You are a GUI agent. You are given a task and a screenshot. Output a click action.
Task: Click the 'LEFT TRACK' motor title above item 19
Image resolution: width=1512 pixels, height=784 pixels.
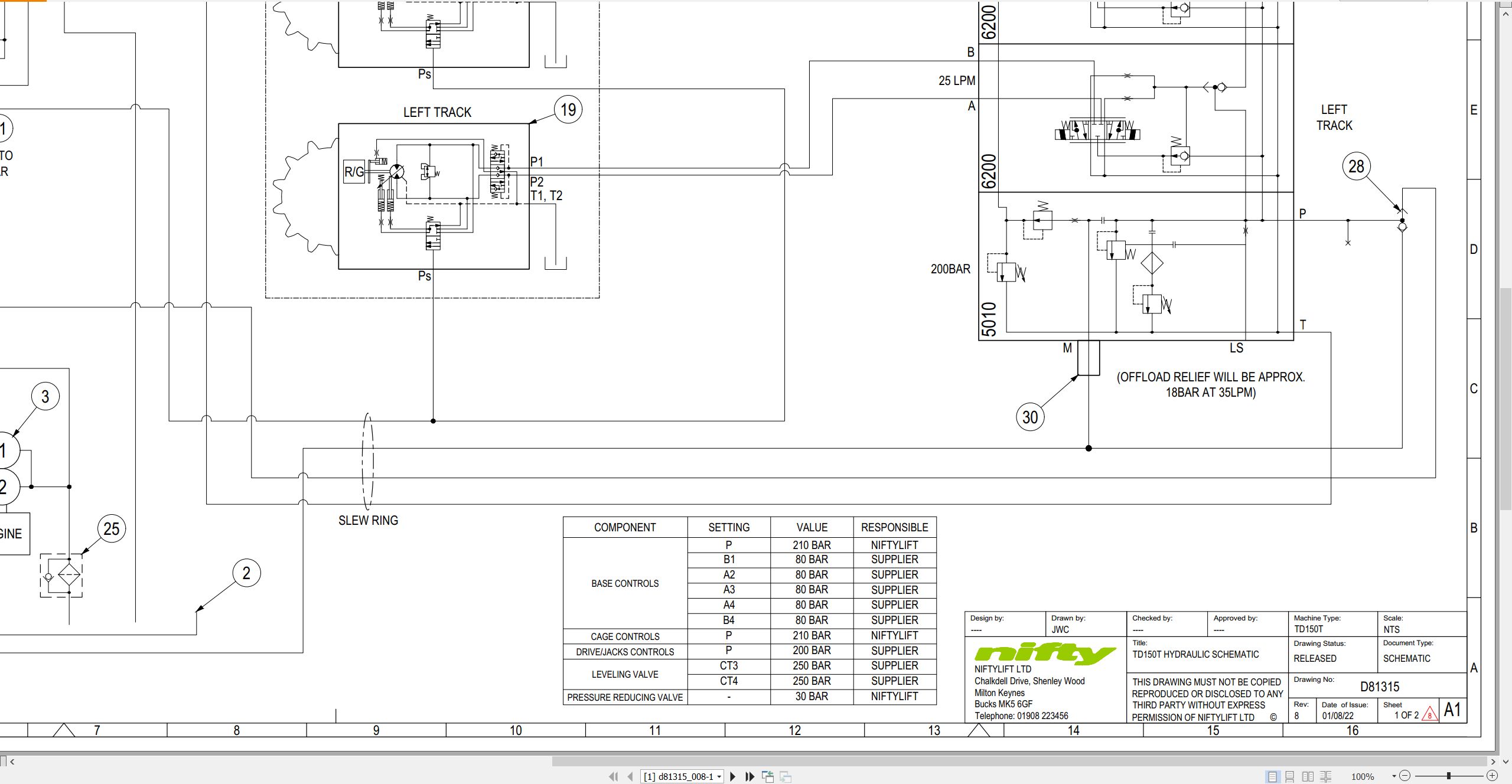click(437, 112)
